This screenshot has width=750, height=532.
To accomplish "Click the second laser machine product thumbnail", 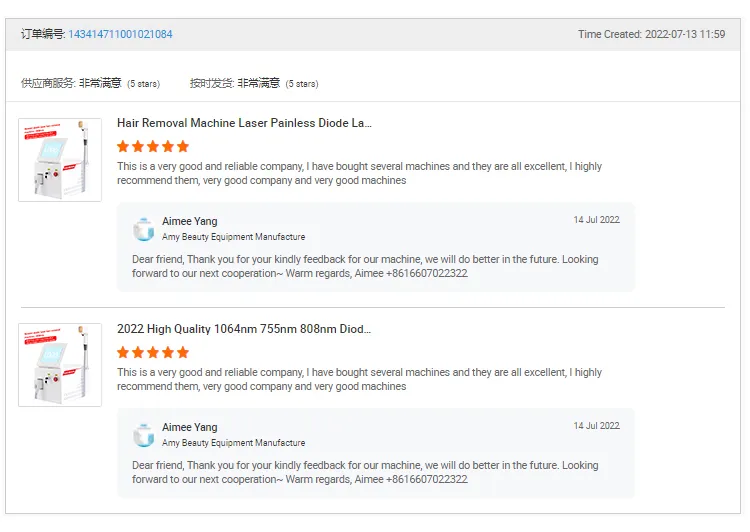I will (x=60, y=365).
